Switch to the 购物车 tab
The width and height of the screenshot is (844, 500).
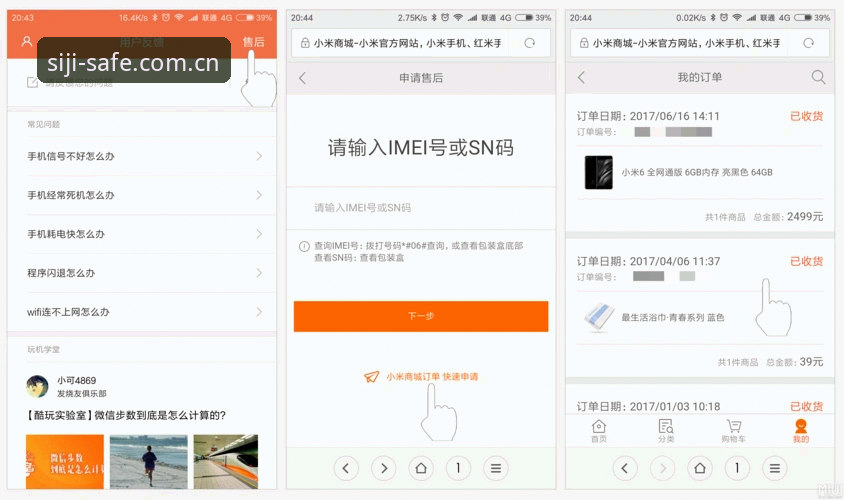point(734,431)
